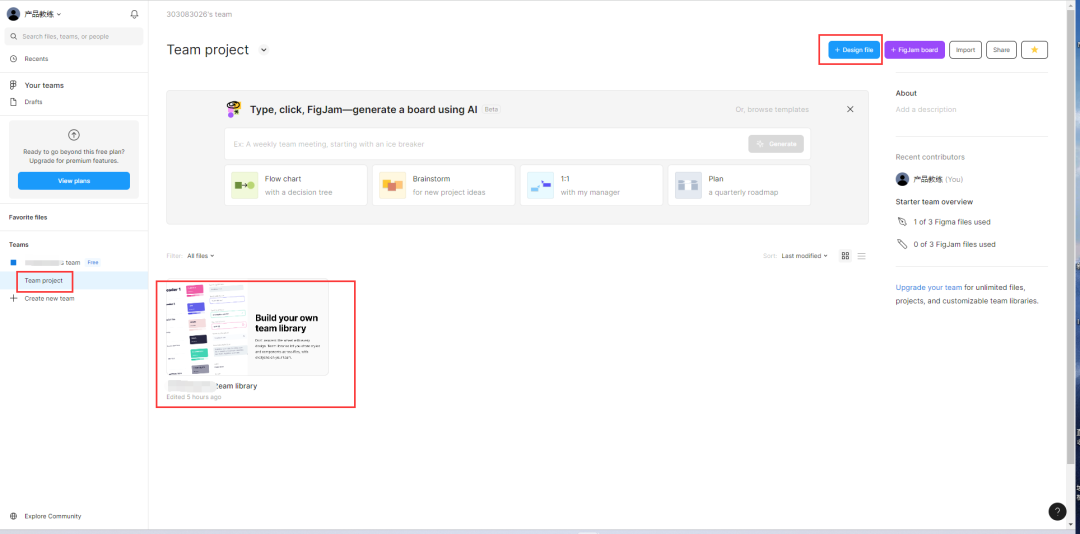
Task: Click the Figma logo beside Your teams
Action: point(13,85)
